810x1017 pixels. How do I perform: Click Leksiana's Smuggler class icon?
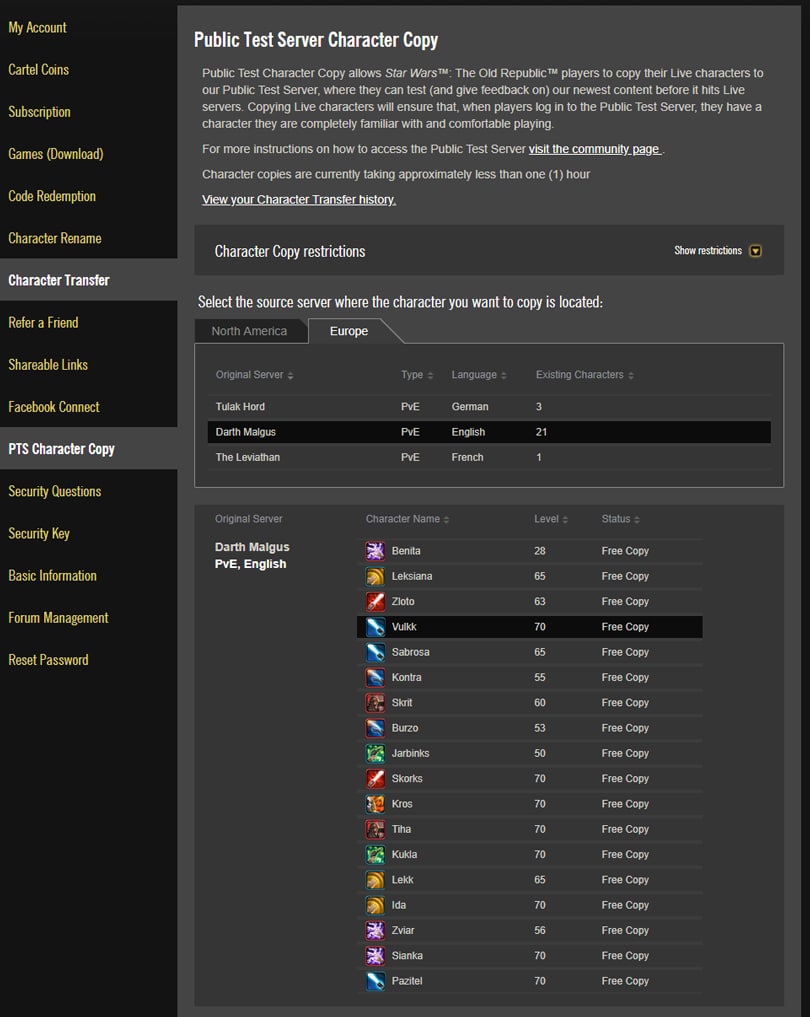click(375, 576)
